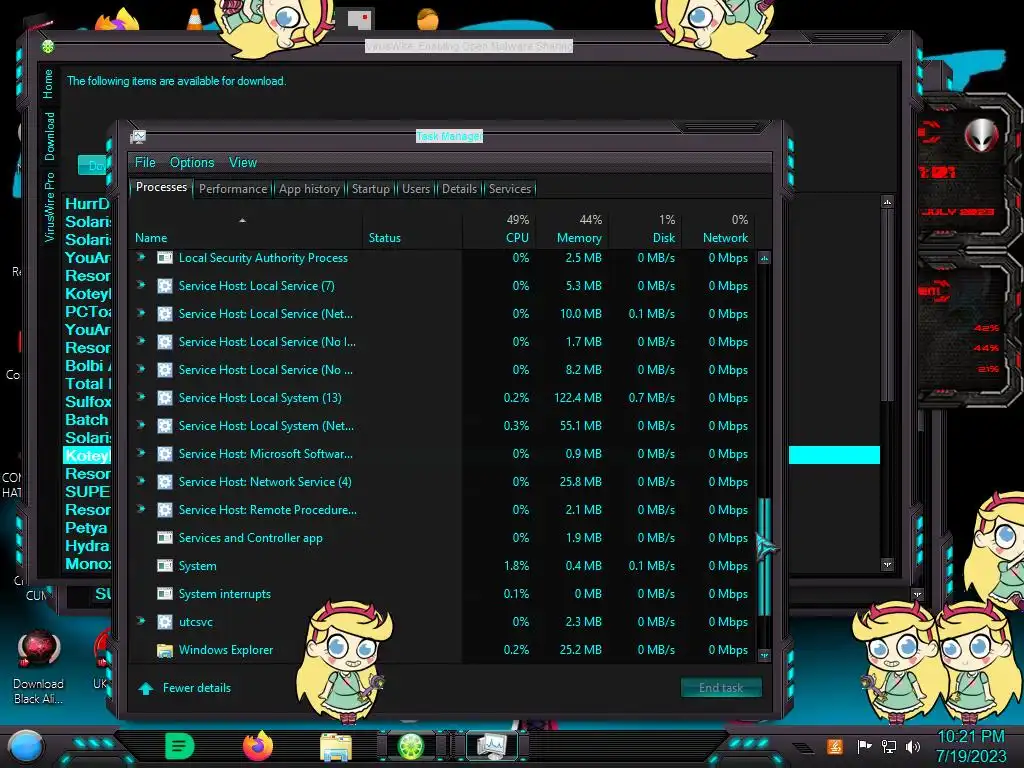Click the System process icon
This screenshot has width=1024, height=768.
coord(165,566)
